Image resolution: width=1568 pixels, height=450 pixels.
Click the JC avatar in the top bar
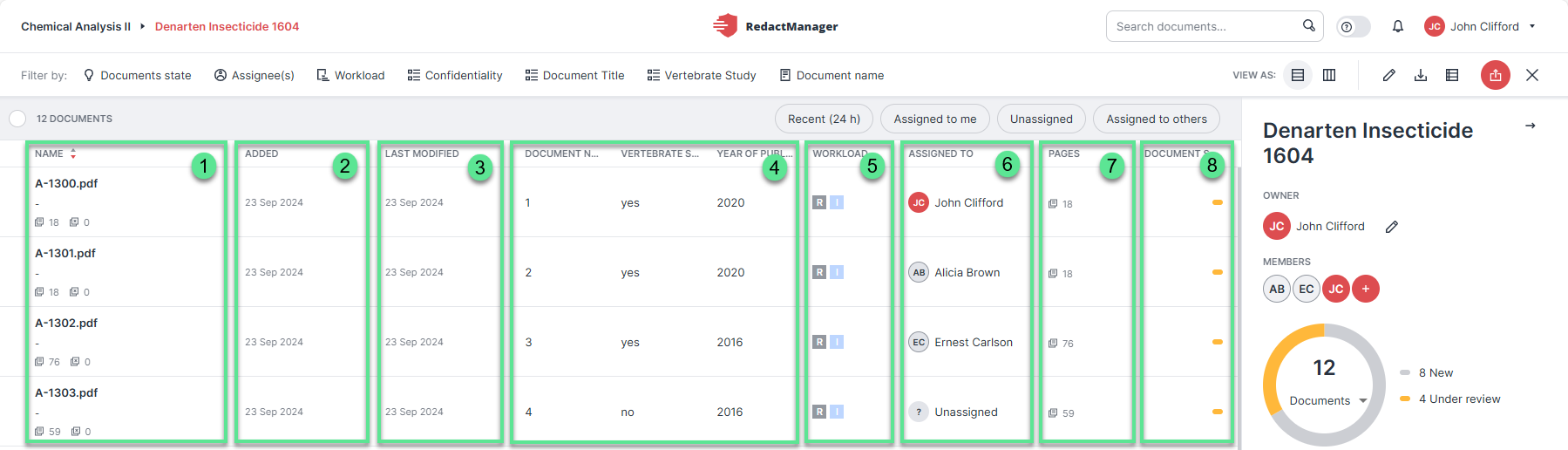click(1435, 26)
